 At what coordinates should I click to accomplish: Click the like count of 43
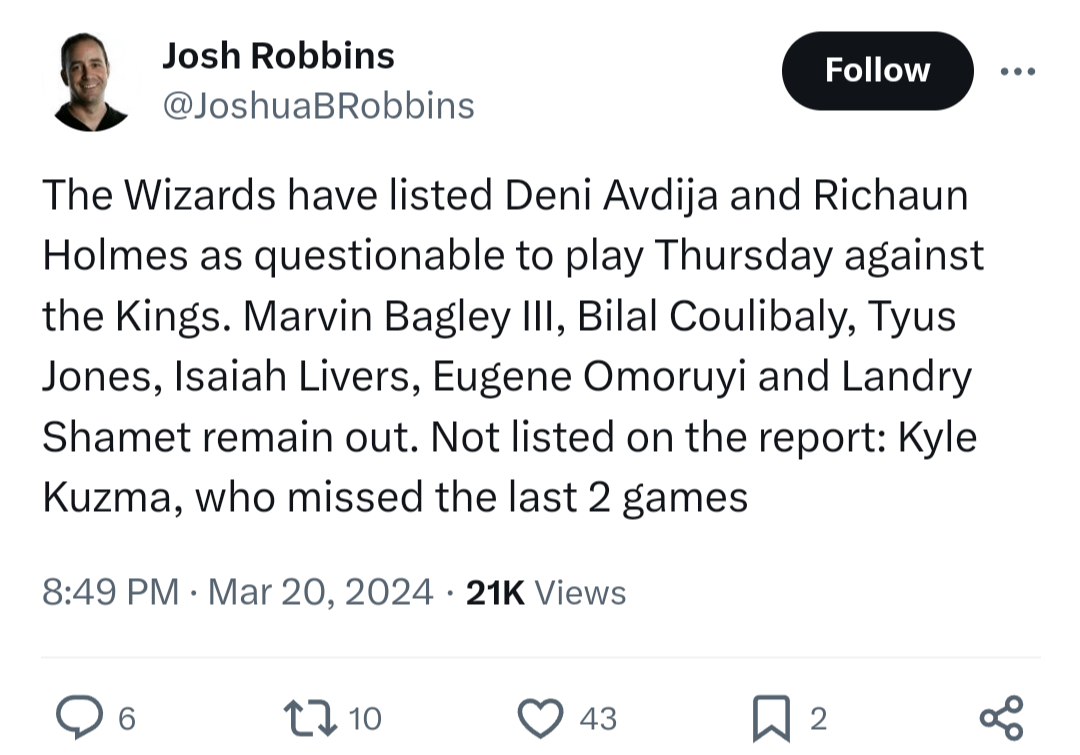point(598,718)
